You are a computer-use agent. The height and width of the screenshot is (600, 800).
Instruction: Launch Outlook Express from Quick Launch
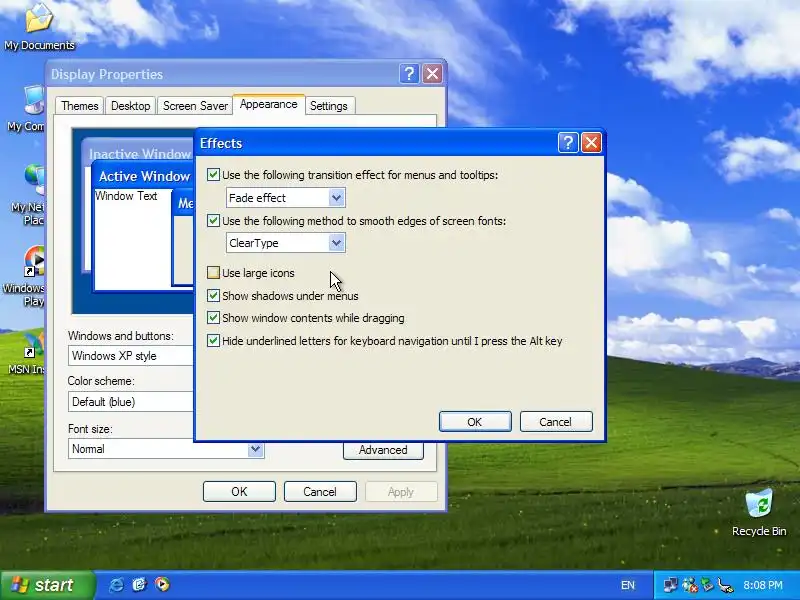point(139,585)
